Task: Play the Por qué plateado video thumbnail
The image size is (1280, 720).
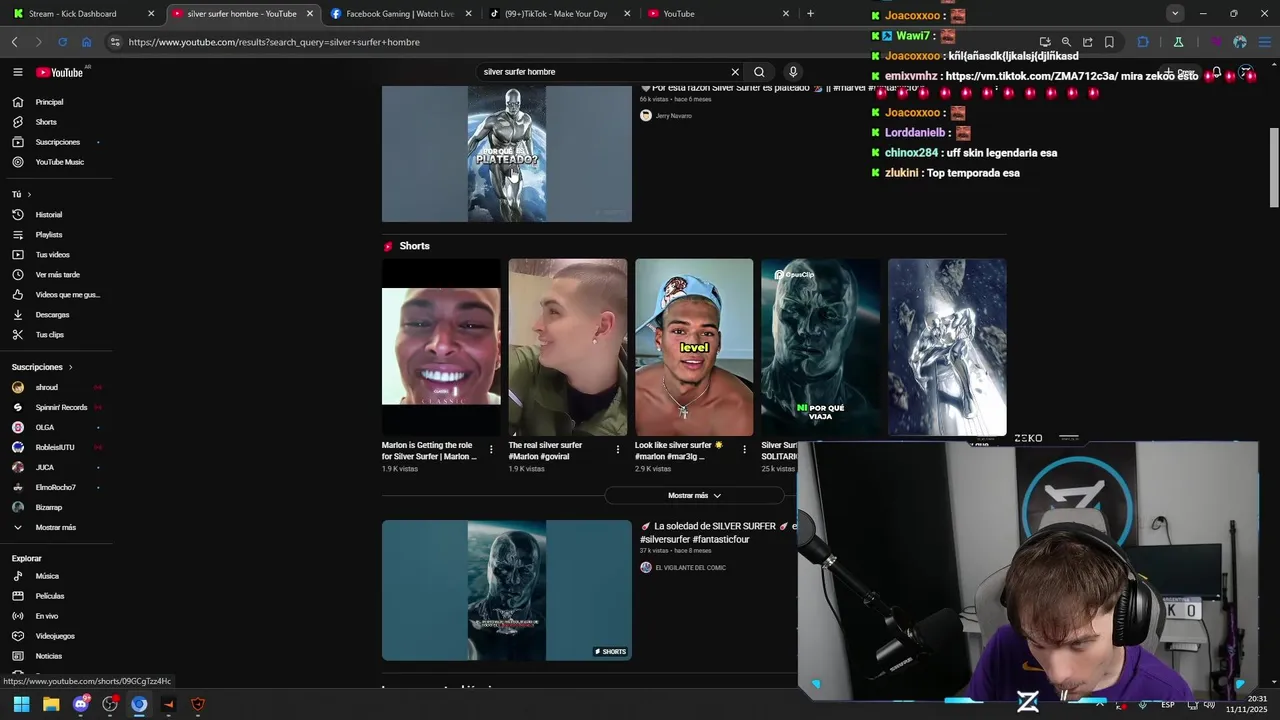Action: click(507, 153)
